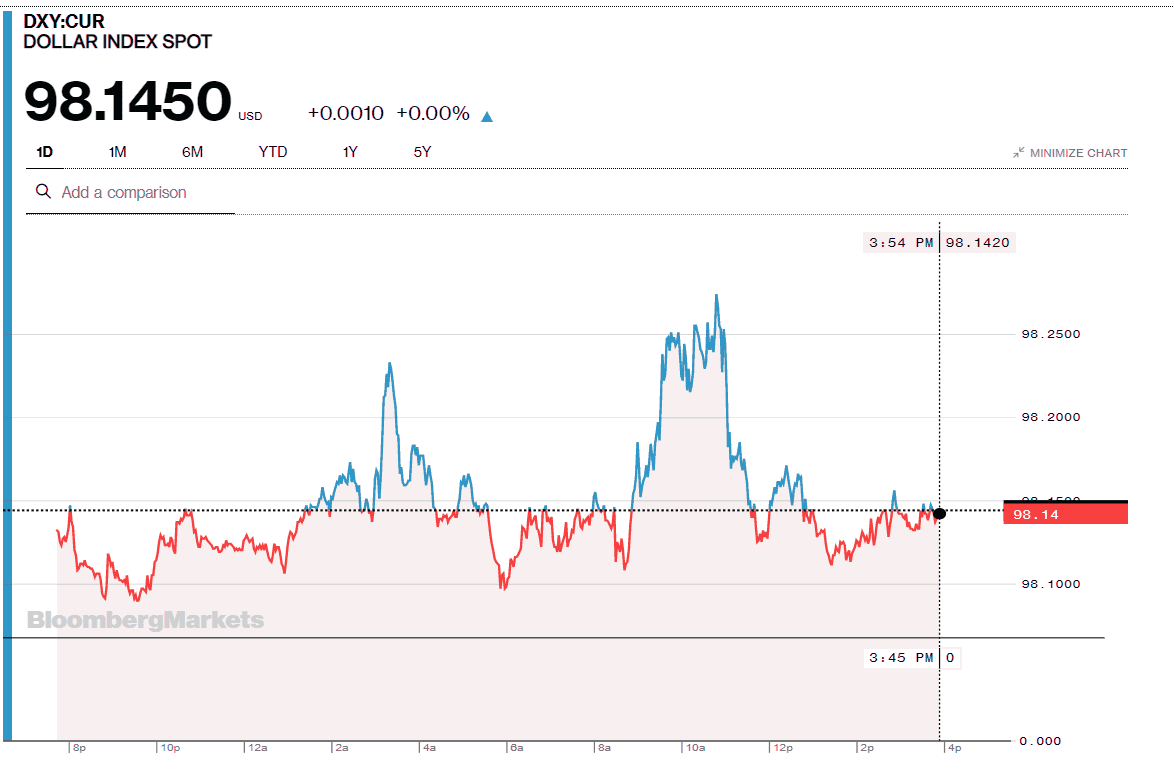Click the collapse-arrows icon beside MINIMIZE CHART
1174x784 pixels.
[1020, 152]
